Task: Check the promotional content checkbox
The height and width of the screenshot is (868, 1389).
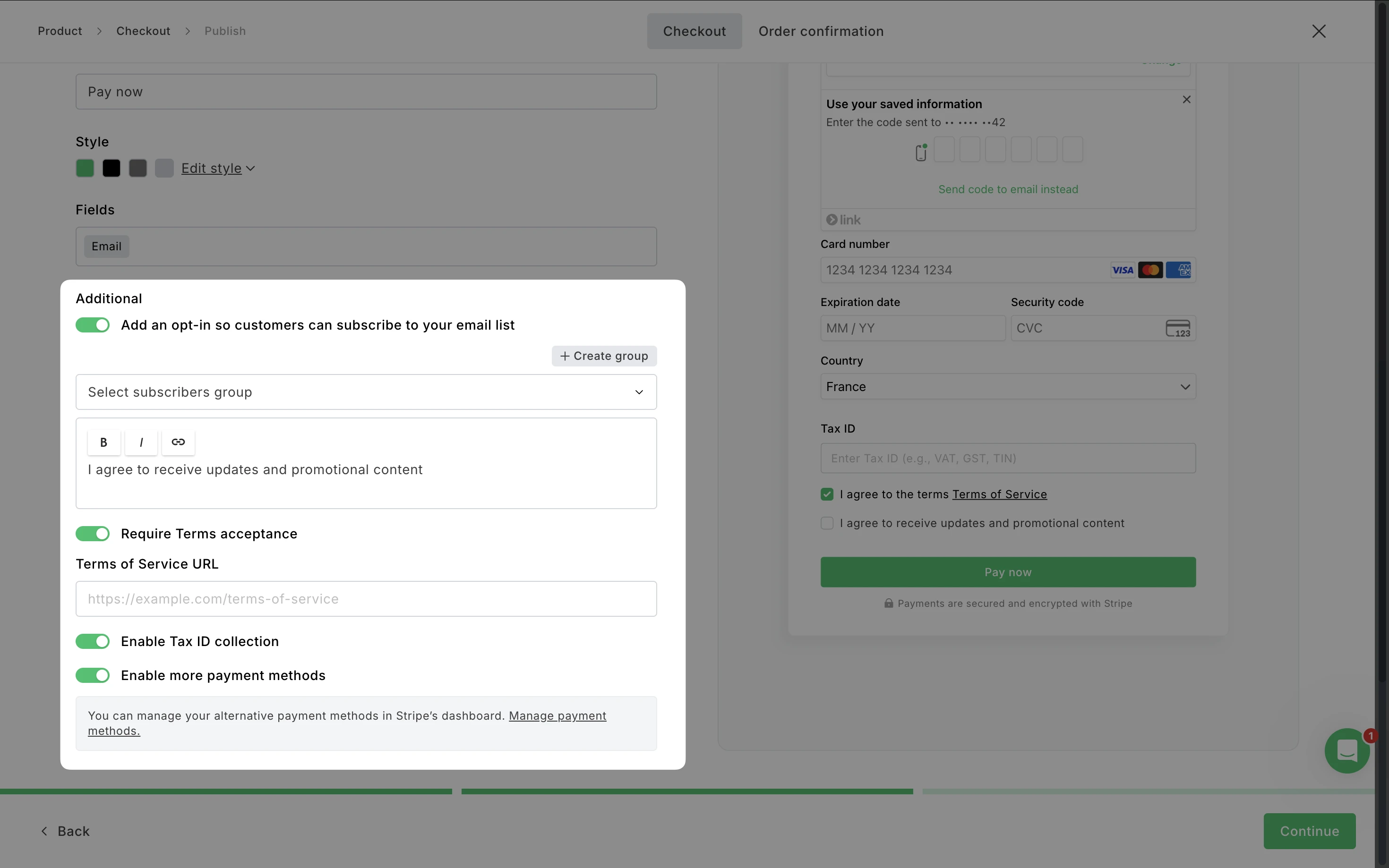Action: [827, 523]
